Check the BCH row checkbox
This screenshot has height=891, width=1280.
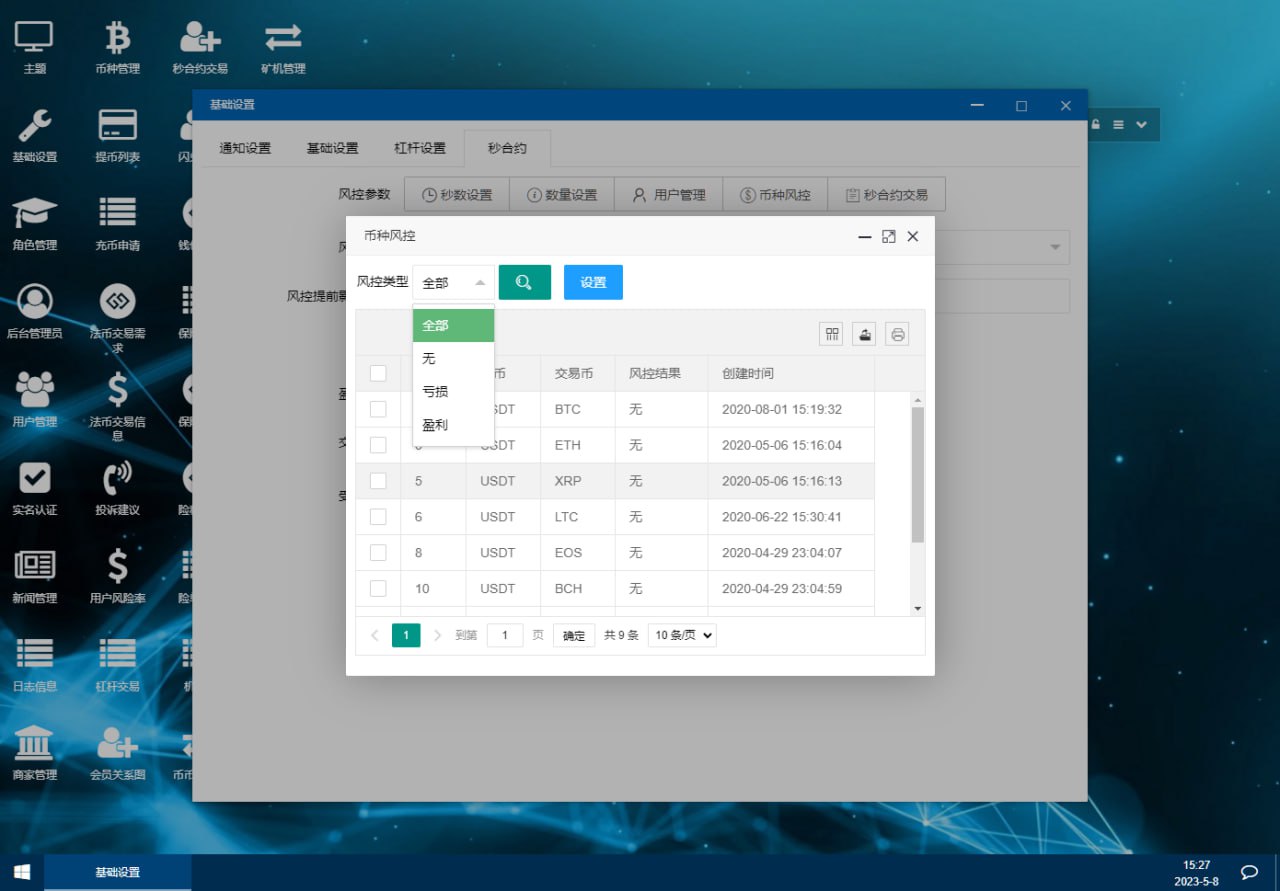pos(378,588)
